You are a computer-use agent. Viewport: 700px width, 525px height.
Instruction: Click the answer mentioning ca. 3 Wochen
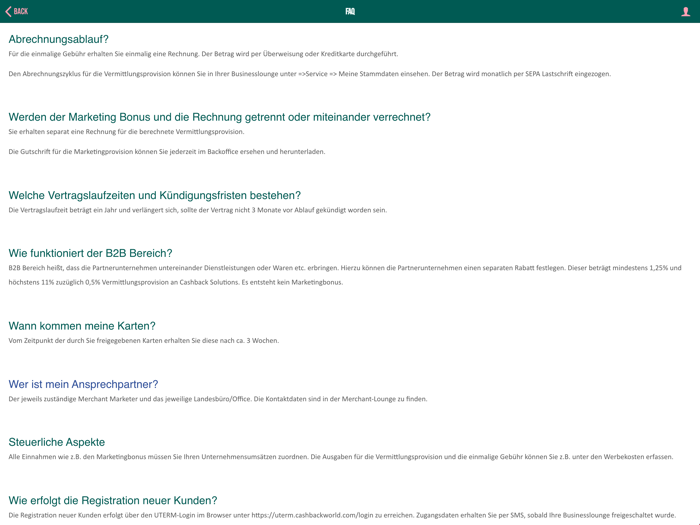coord(143,341)
